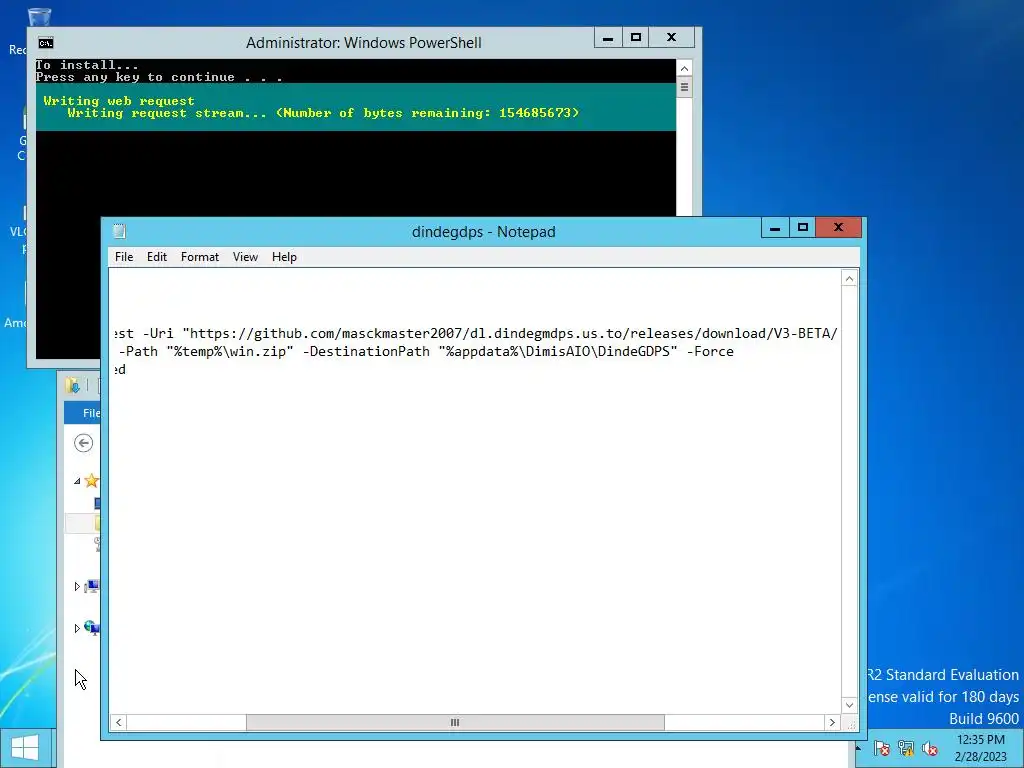The width and height of the screenshot is (1024, 768).
Task: Show the taskbar clock and date
Action: click(x=980, y=748)
